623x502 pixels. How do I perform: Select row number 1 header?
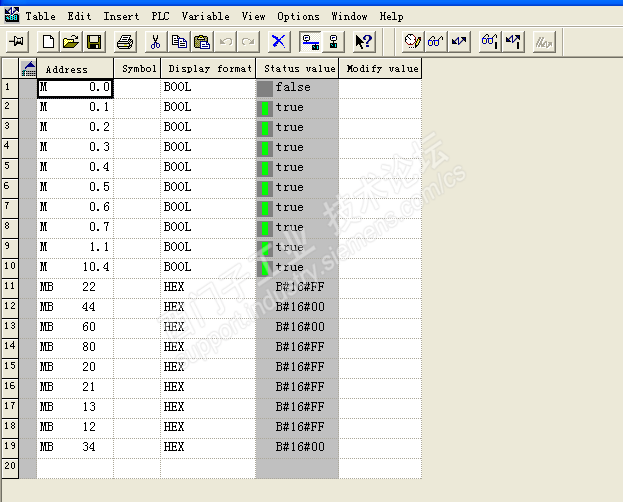click(x=10, y=88)
